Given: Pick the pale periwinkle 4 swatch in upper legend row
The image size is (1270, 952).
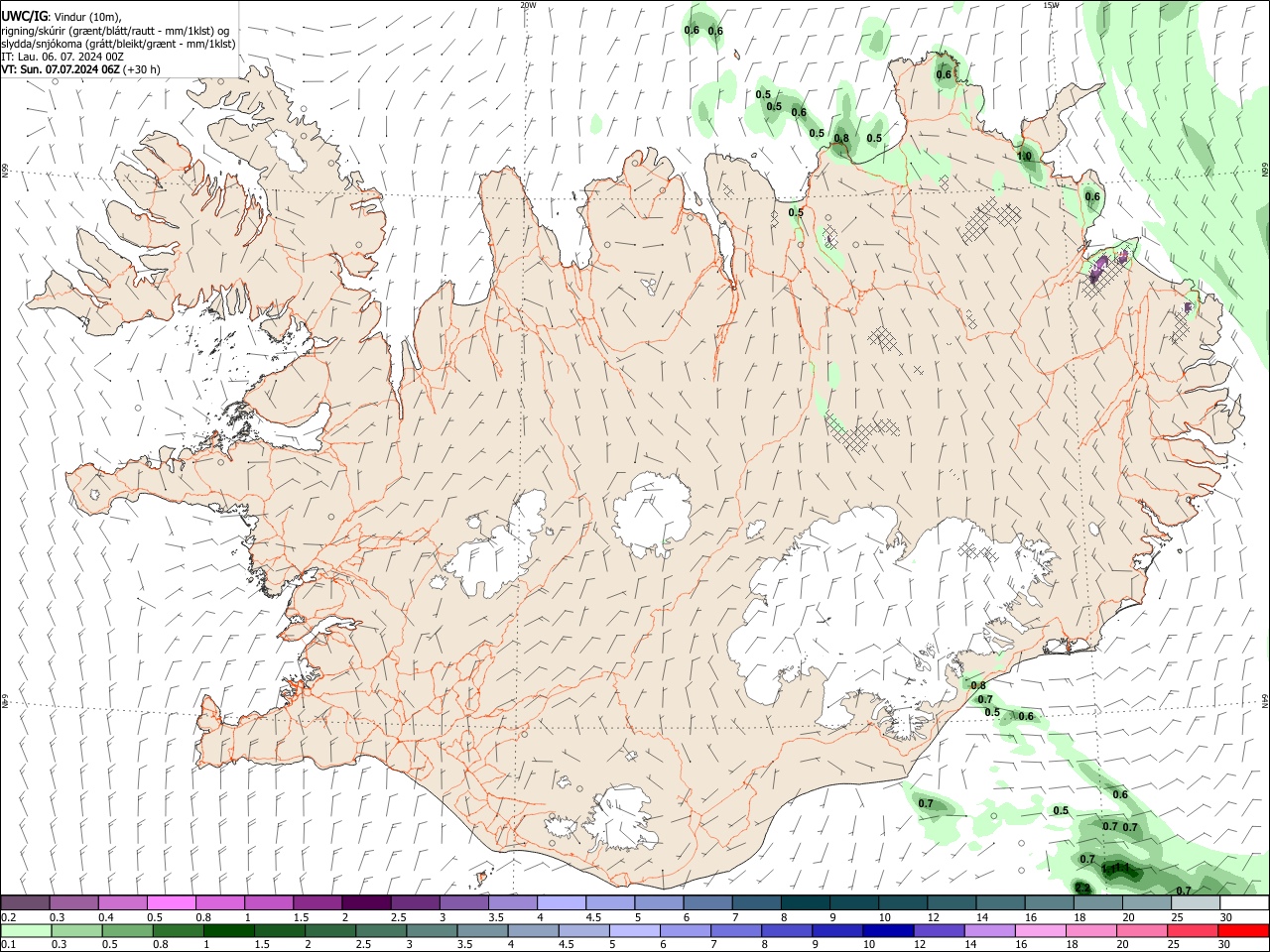Looking at the screenshot, I should [561, 903].
